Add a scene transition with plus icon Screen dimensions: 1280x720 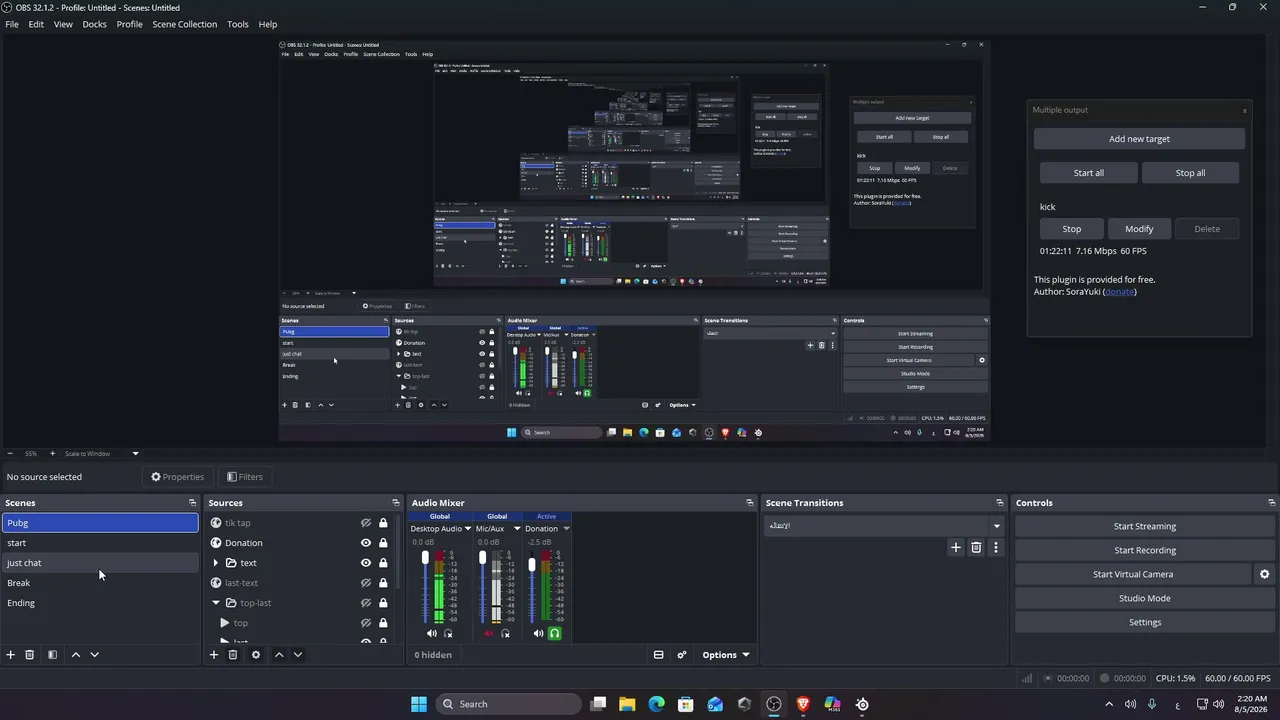click(956, 548)
